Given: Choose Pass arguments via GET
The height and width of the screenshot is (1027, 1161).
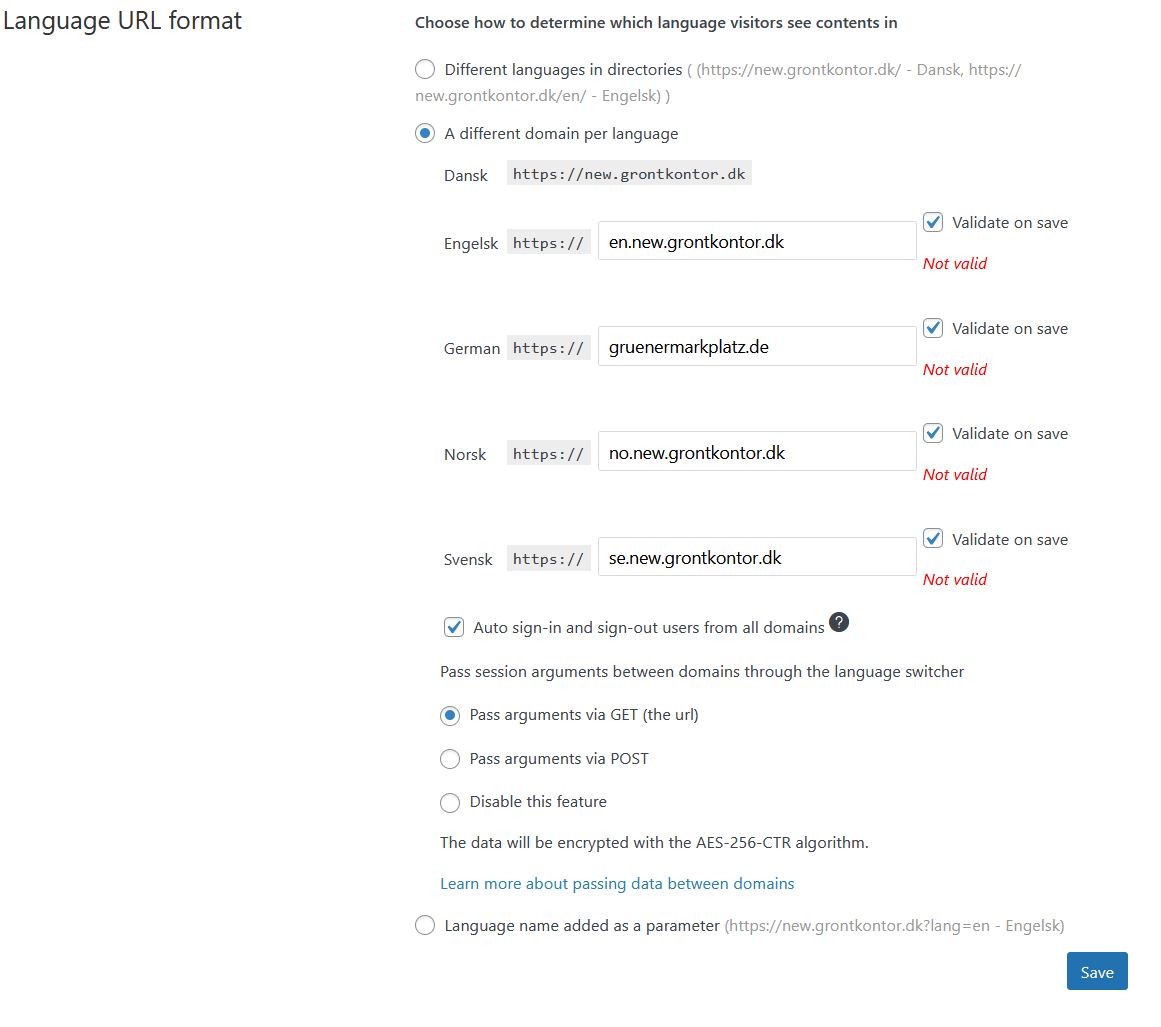Looking at the screenshot, I should 450,716.
